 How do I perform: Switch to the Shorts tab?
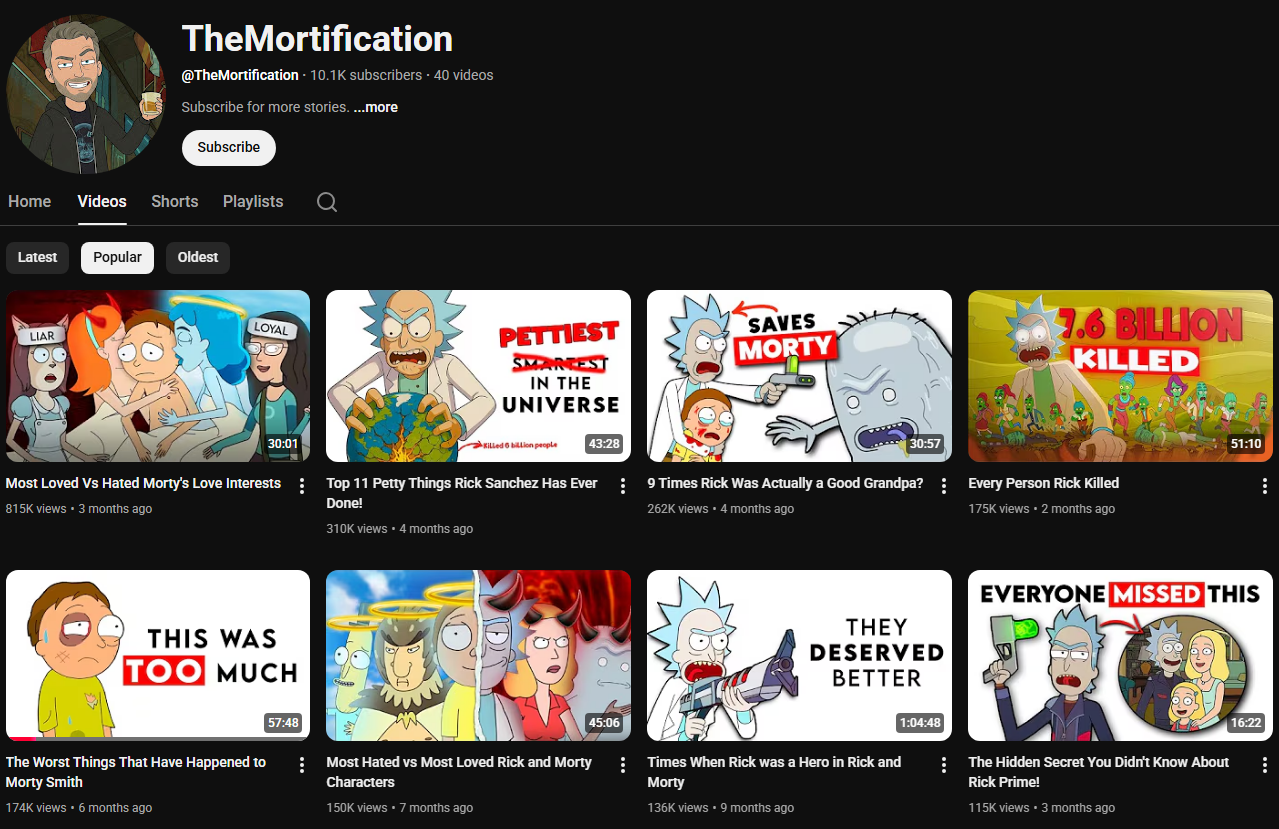(175, 201)
